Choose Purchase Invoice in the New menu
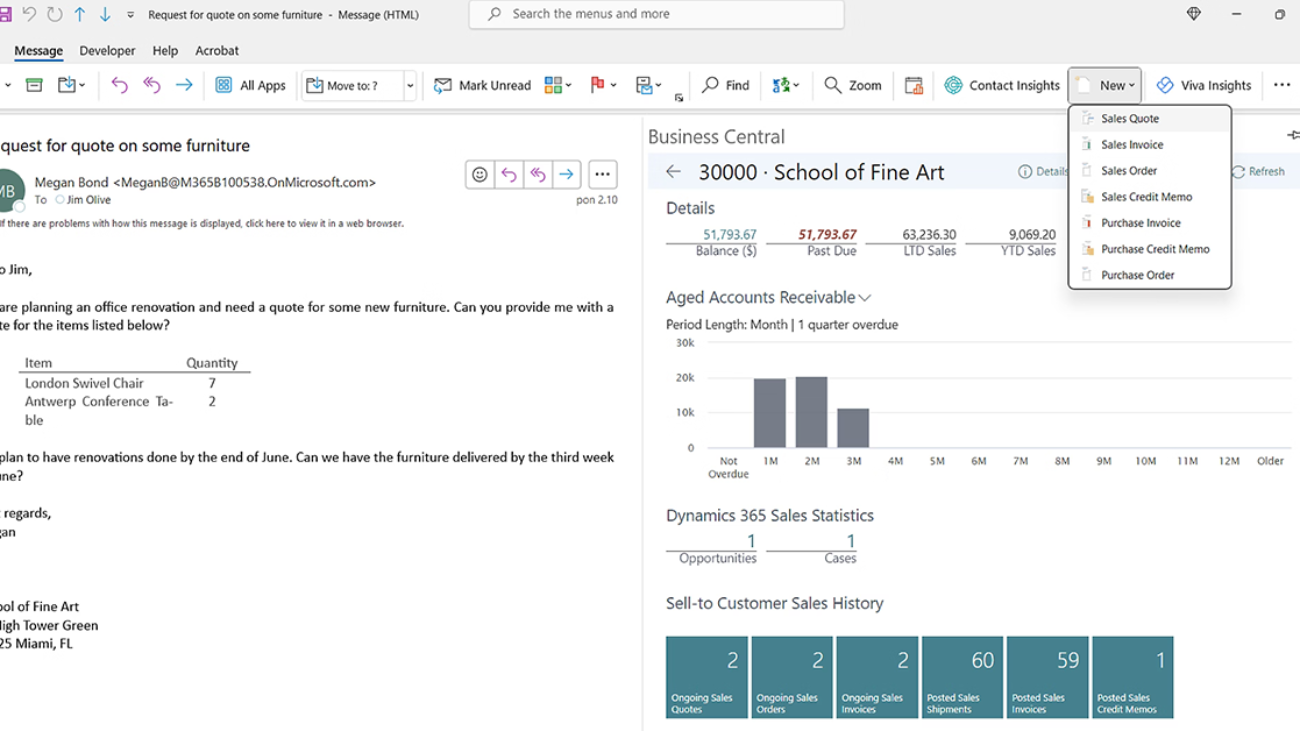Screen dimensions: 1300x731 point(1140,223)
